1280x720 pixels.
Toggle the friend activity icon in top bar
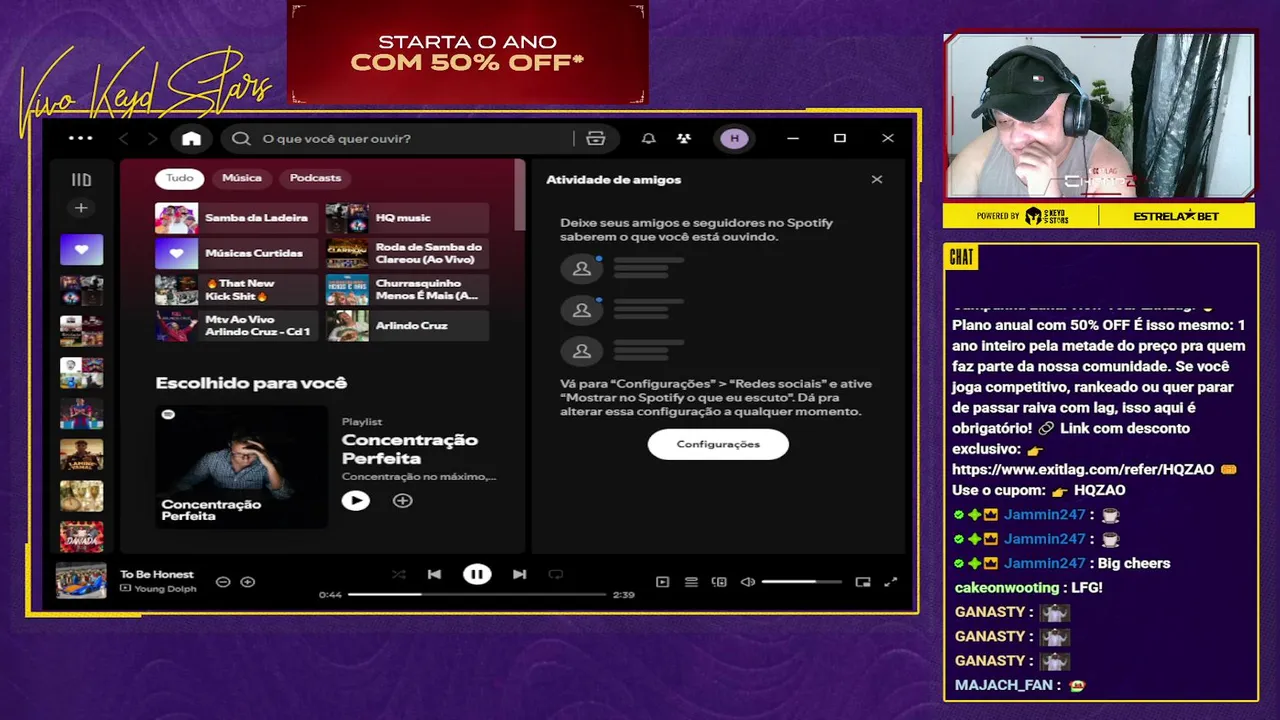[x=684, y=138]
